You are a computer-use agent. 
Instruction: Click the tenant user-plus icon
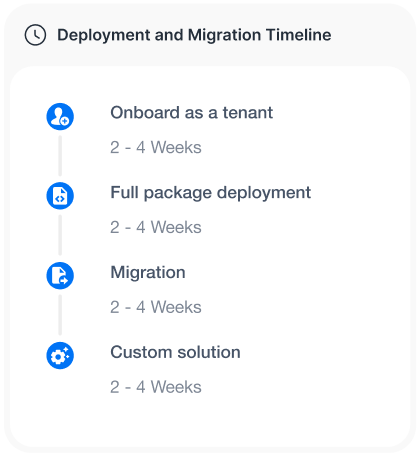[x=60, y=116]
